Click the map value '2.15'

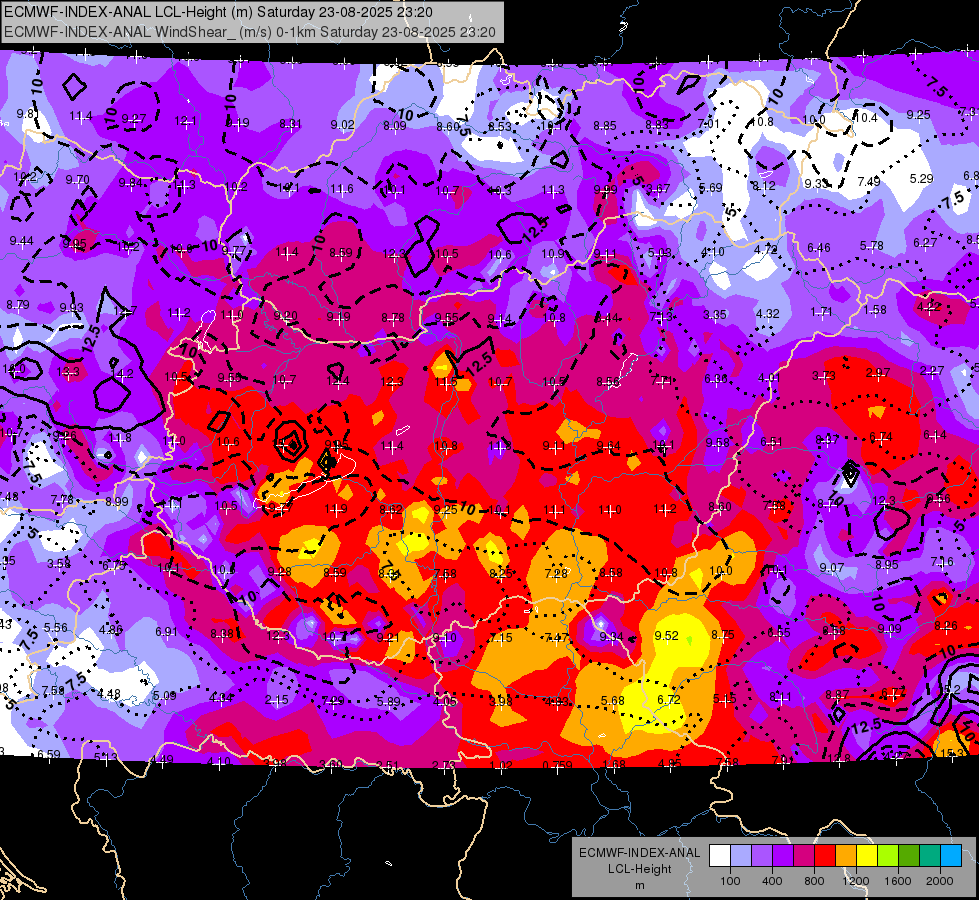277,700
